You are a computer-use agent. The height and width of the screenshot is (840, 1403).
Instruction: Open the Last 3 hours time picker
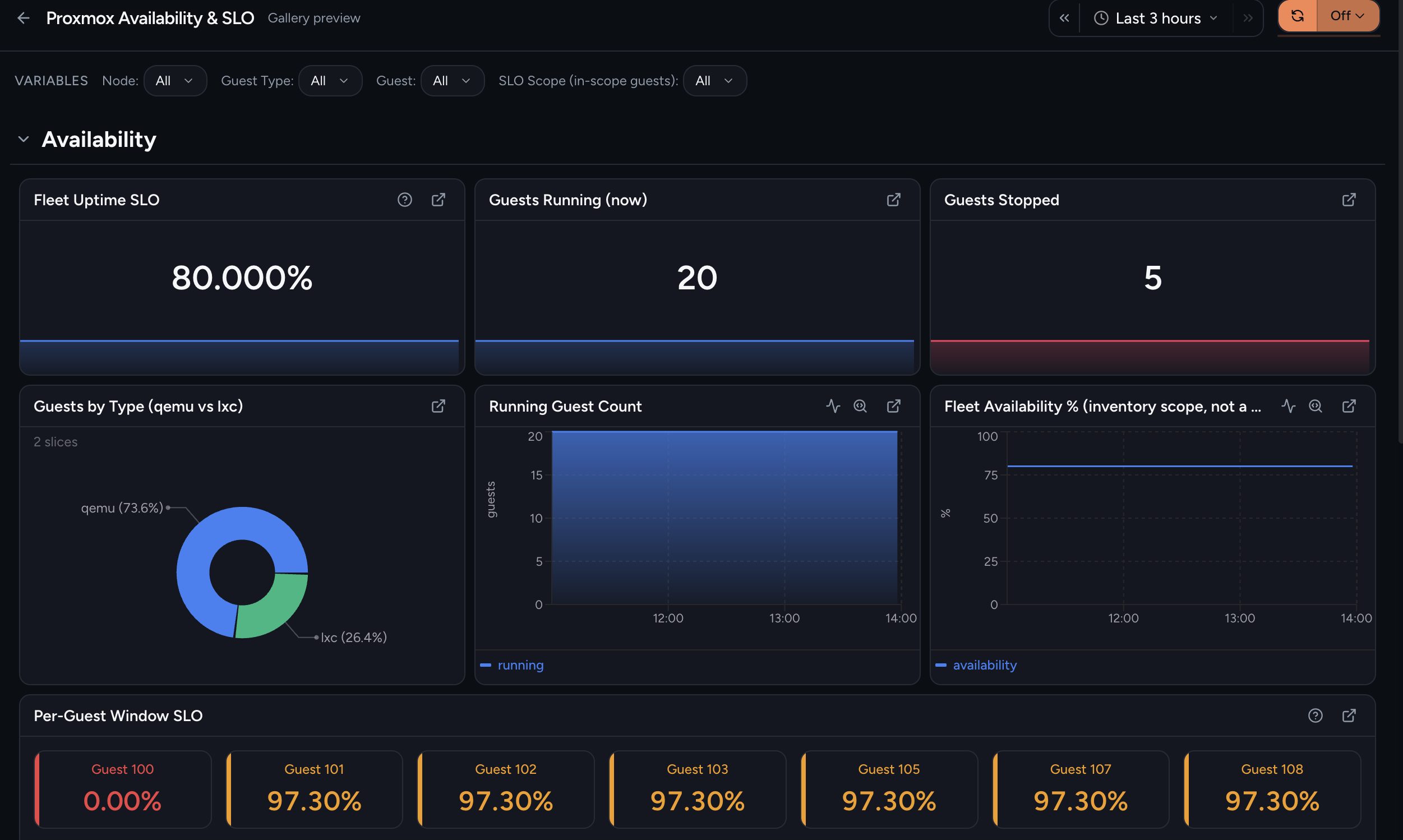point(1156,18)
